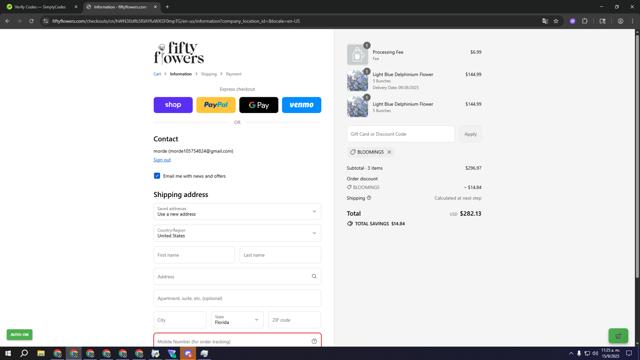Switch to the Verify Codes SimplyCodes tab
Image resolution: width=640 pixels, height=360 pixels.
tap(40, 7)
